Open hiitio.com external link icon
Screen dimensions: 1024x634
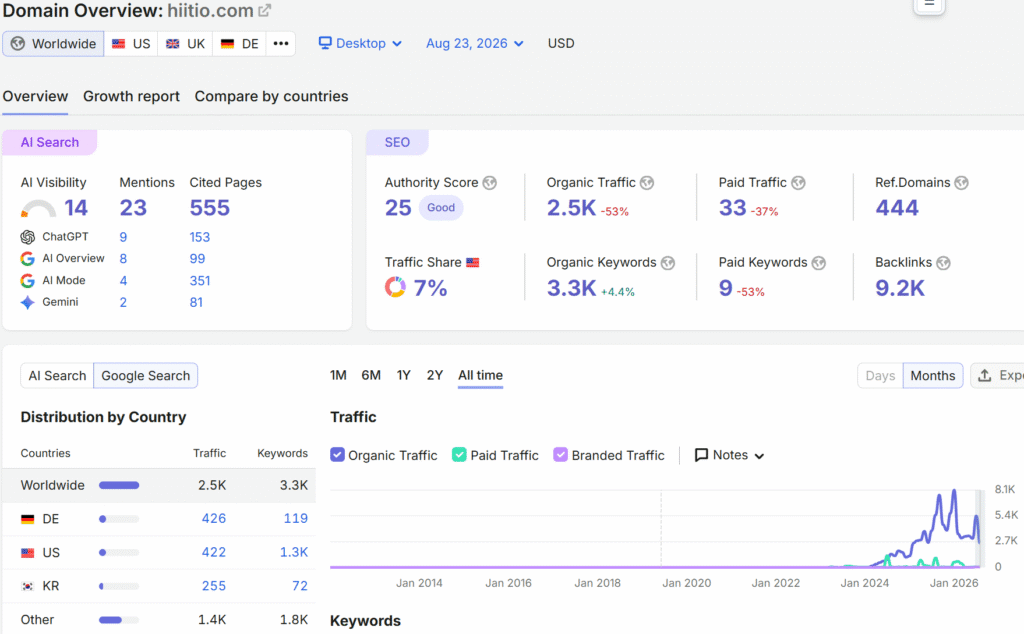[264, 11]
